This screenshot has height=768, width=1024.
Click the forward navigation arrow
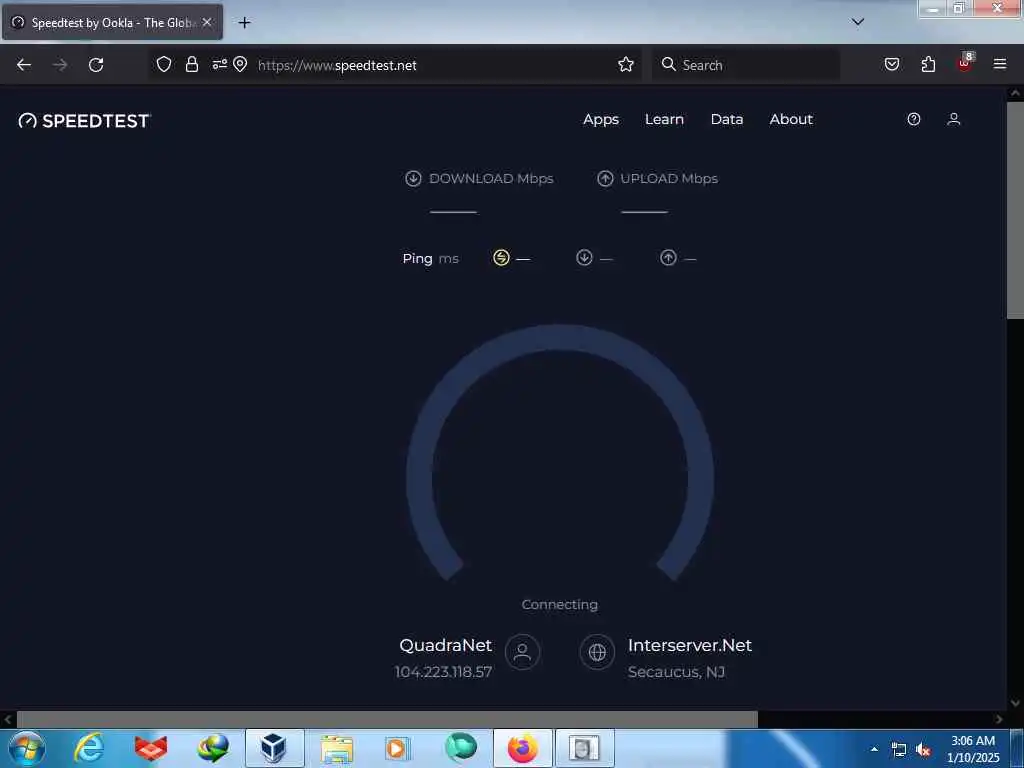click(x=60, y=65)
